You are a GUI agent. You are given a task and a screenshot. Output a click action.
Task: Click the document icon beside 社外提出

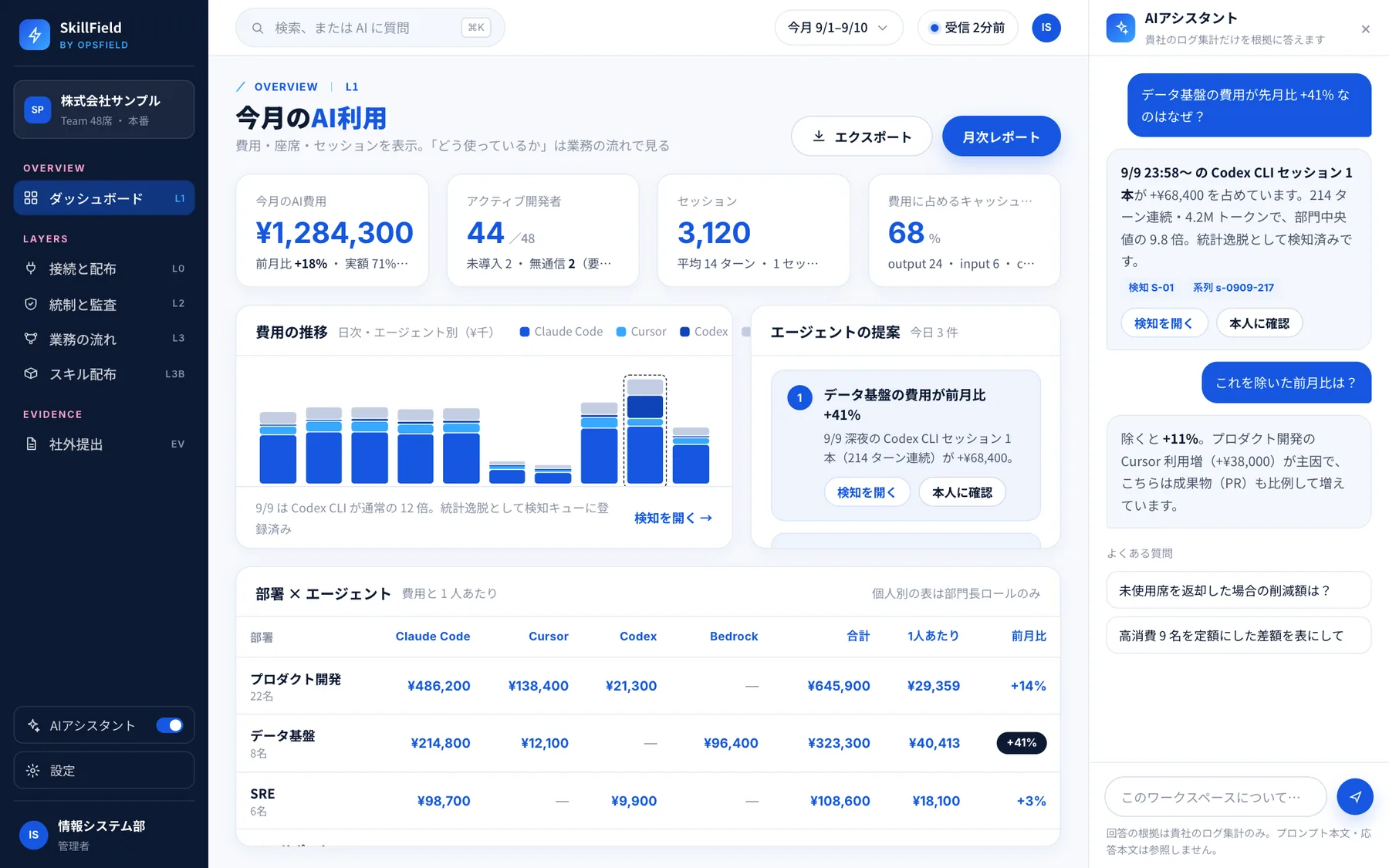point(31,444)
